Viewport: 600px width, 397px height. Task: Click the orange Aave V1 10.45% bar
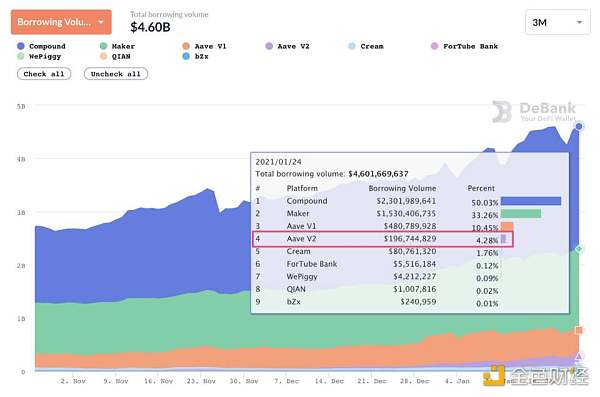(507, 226)
